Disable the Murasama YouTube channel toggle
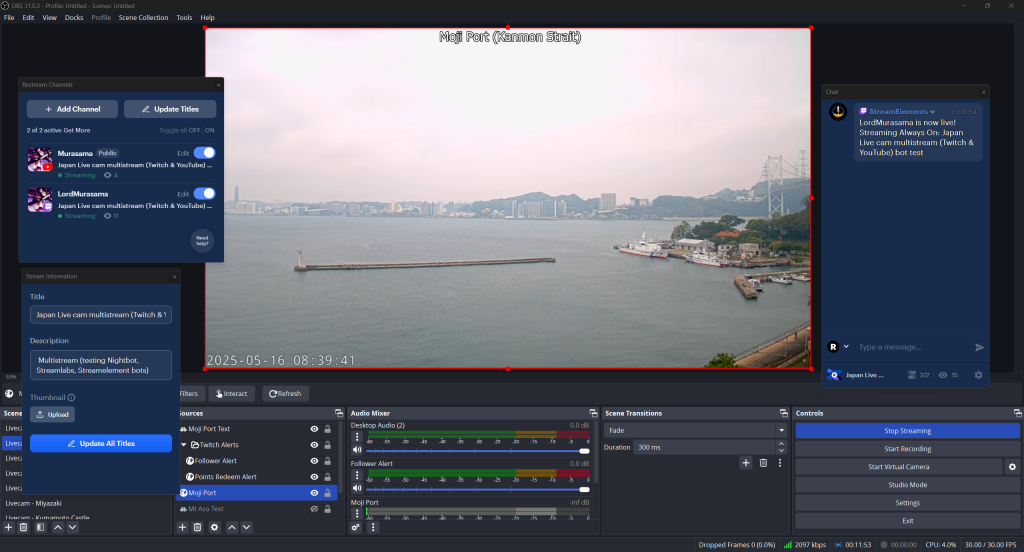This screenshot has height=552, width=1024. pos(204,153)
